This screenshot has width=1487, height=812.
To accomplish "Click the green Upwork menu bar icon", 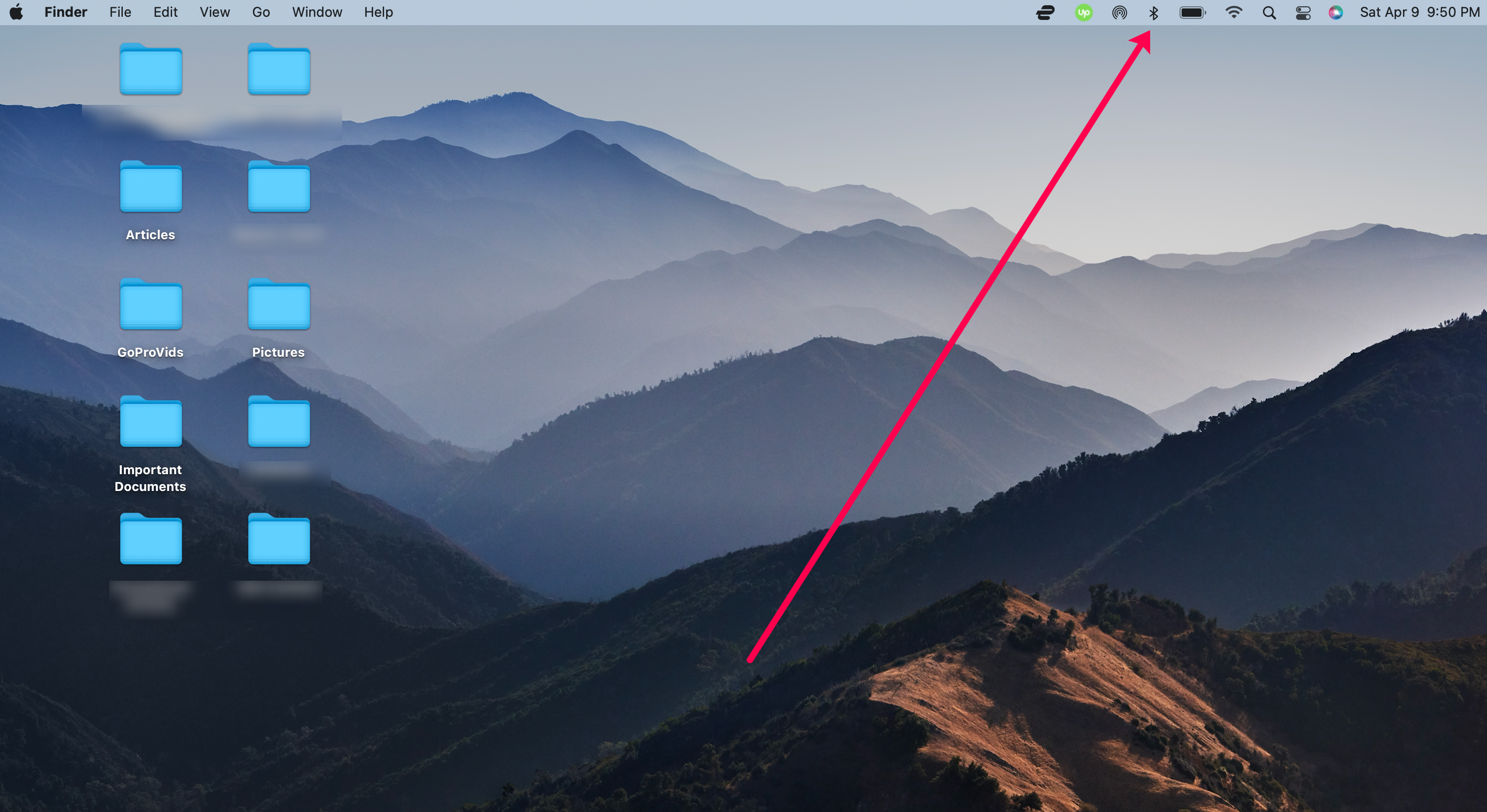I will click(1084, 13).
